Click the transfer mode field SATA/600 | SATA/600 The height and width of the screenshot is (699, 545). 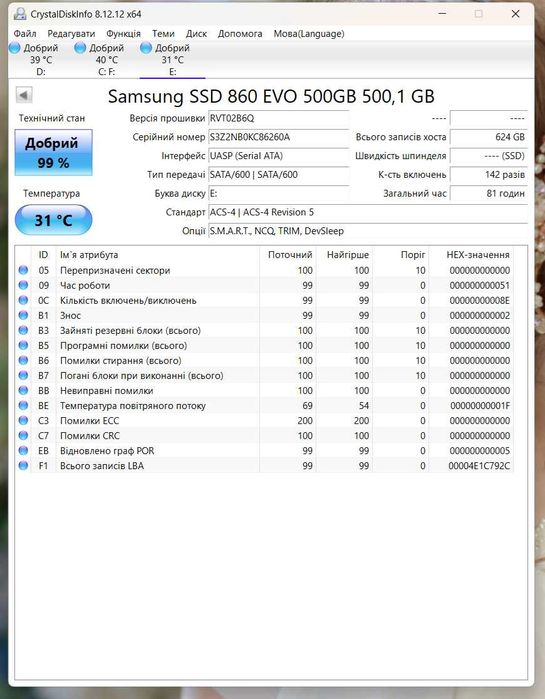coord(279,175)
